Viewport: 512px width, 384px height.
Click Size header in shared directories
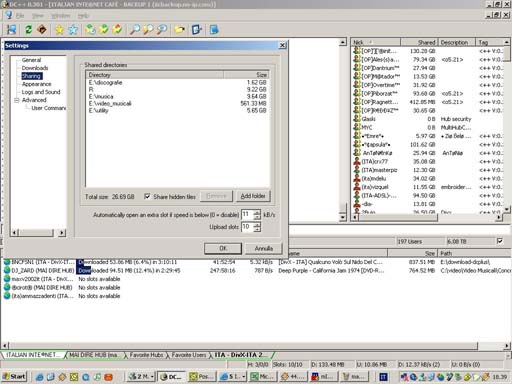[246, 75]
